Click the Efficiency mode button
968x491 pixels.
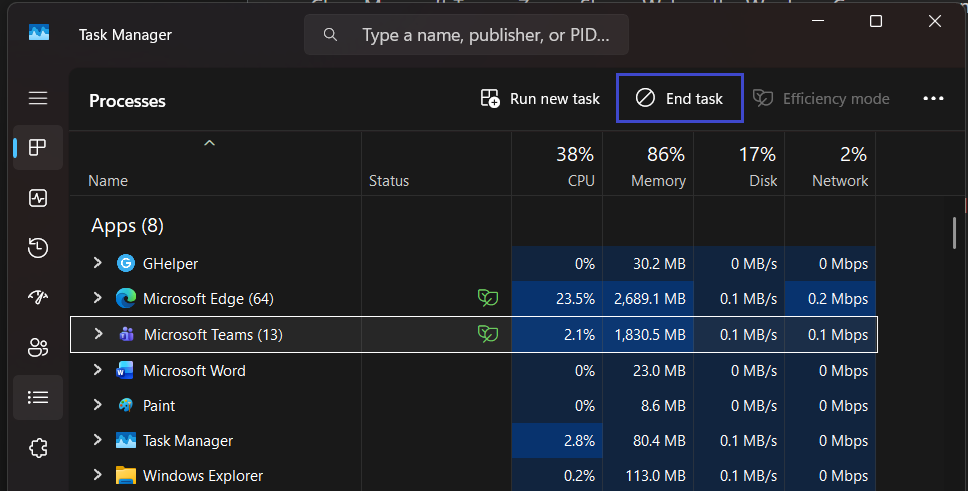(822, 99)
